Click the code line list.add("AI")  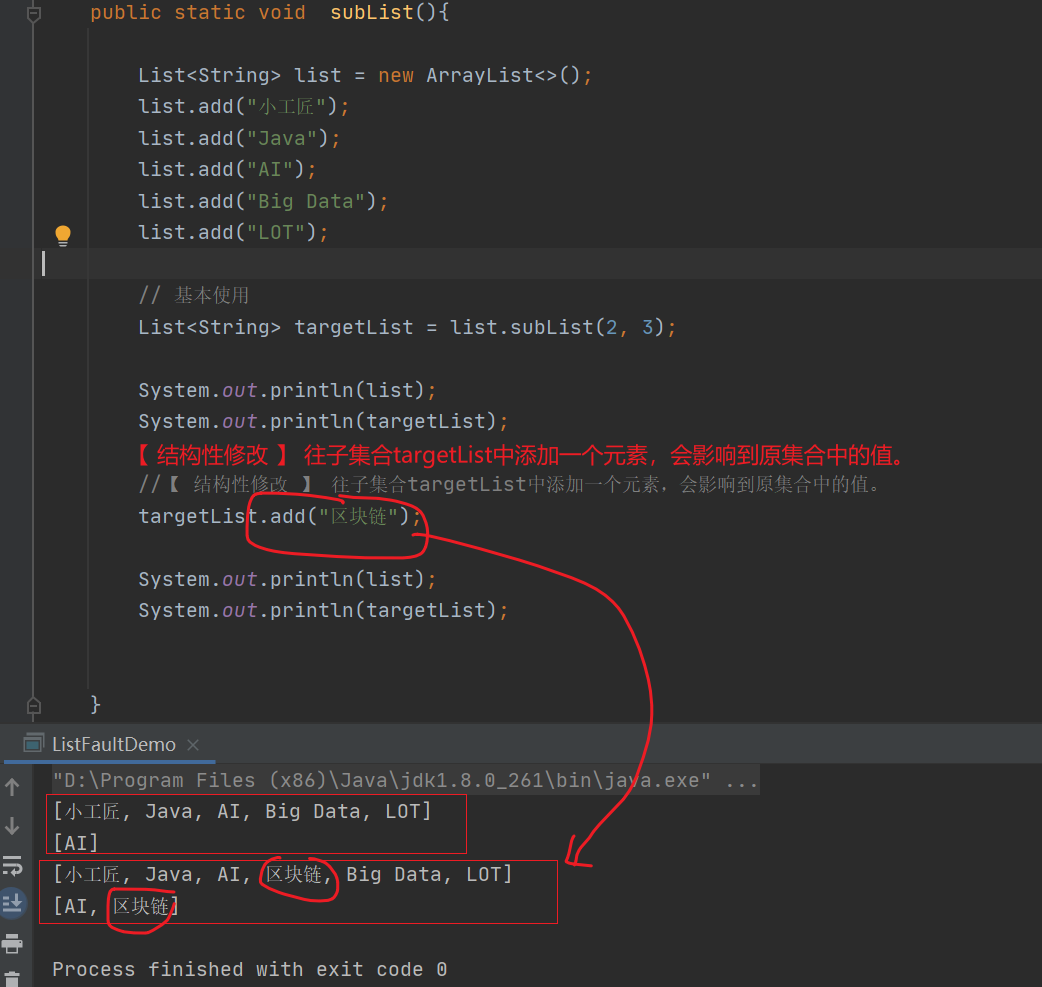tap(227, 169)
